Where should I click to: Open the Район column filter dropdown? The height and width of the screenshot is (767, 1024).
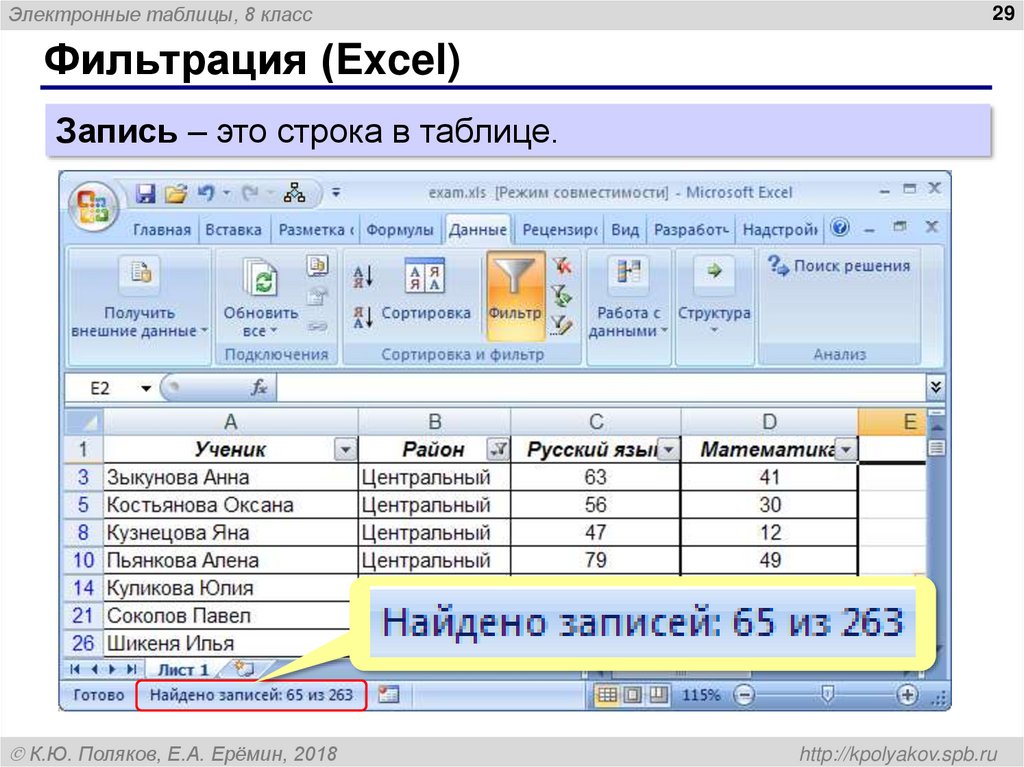click(x=497, y=449)
